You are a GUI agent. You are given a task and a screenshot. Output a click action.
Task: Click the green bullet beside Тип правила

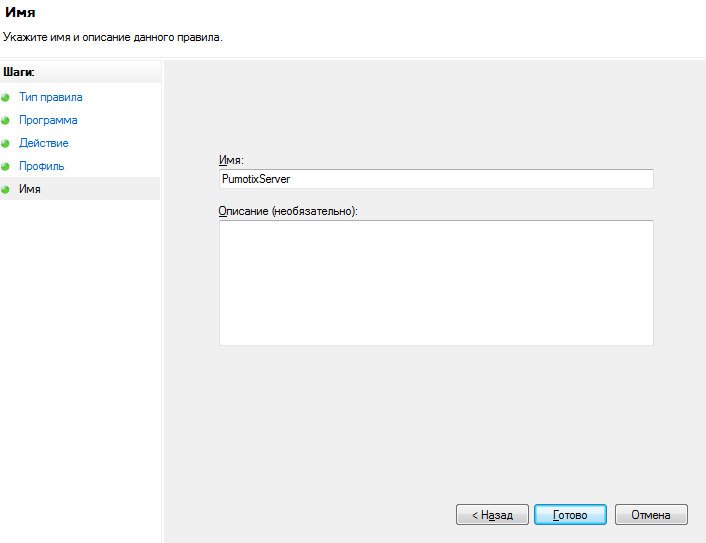(x=5, y=97)
